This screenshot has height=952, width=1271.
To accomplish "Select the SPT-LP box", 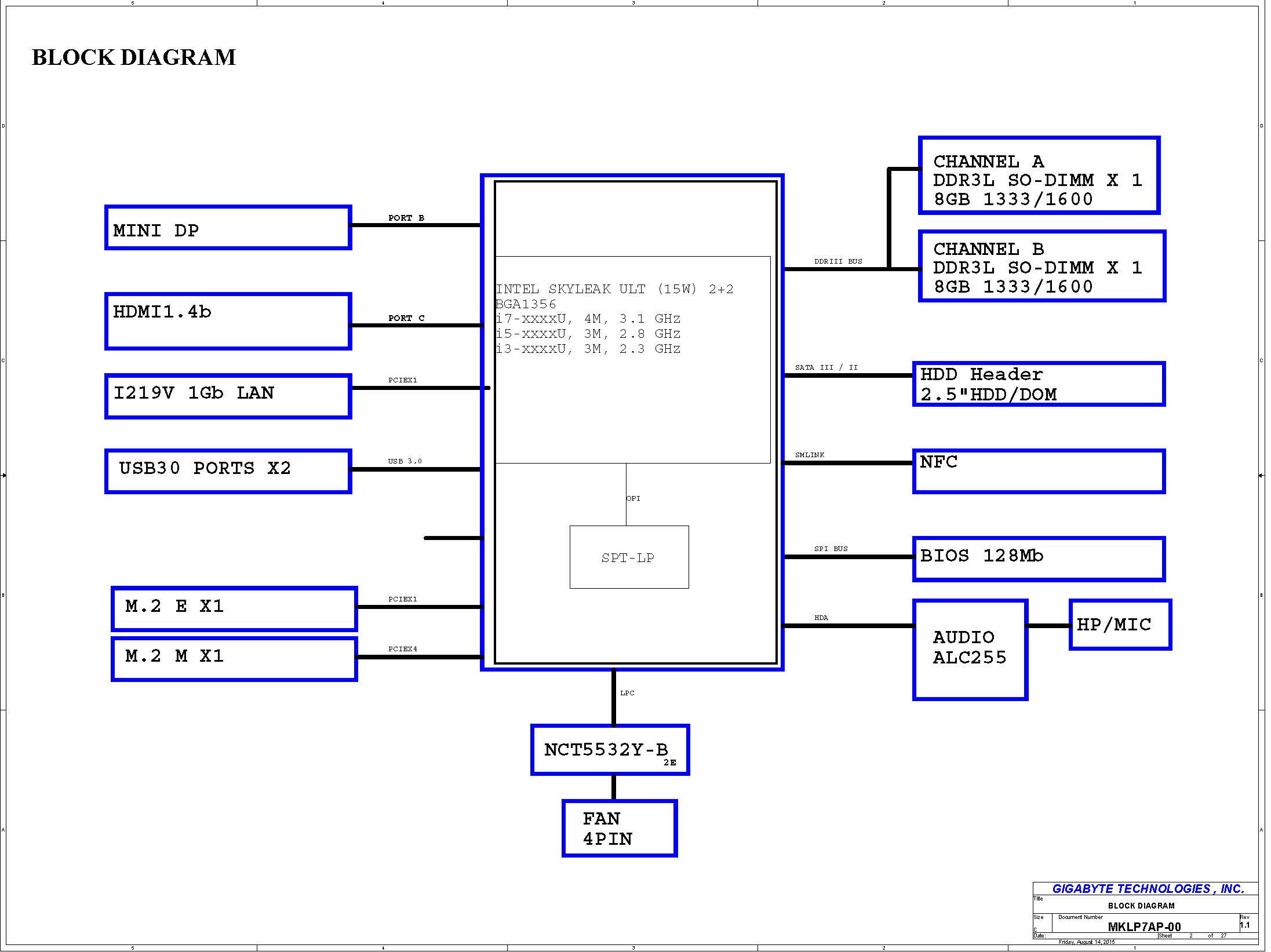I will [x=629, y=557].
